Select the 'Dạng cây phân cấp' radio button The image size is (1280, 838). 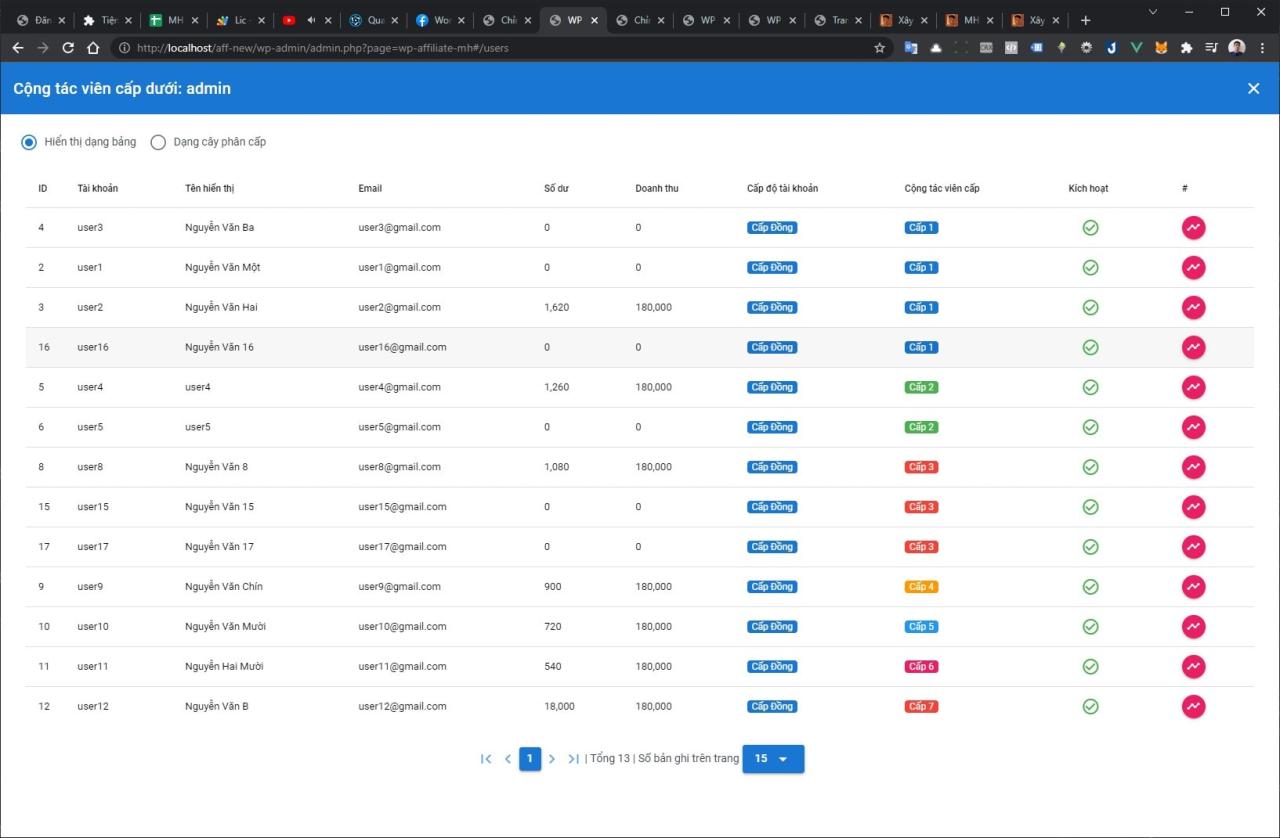point(158,142)
